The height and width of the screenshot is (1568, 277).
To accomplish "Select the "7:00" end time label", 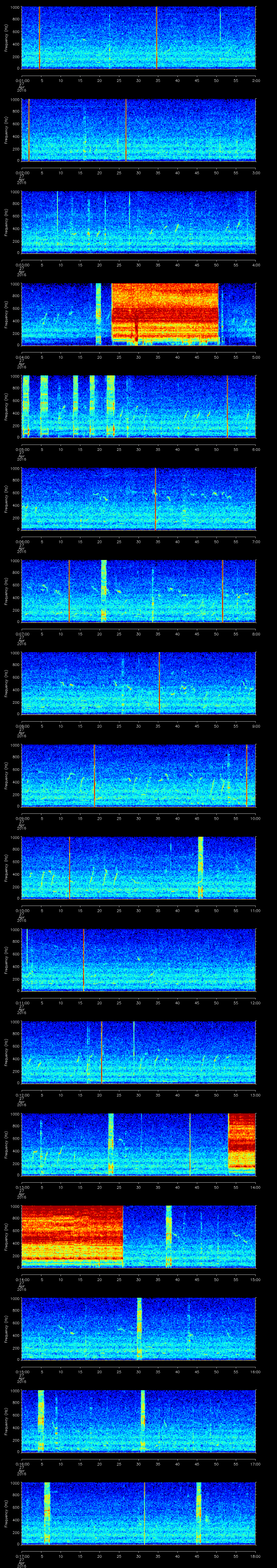I will click(x=256, y=542).
